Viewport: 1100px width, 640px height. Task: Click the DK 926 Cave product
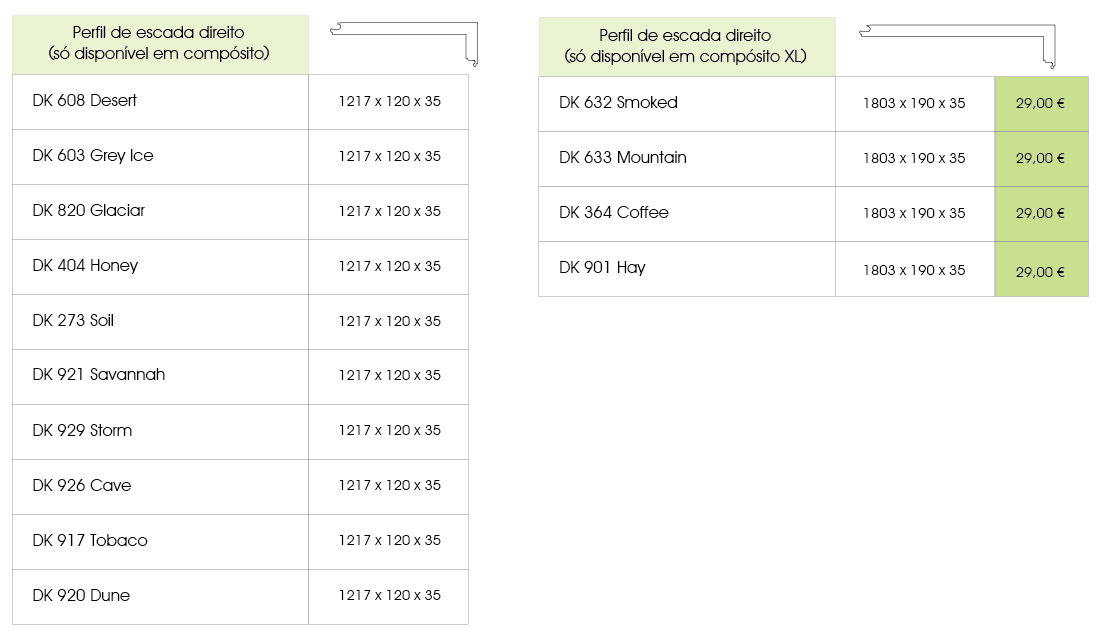point(81,486)
